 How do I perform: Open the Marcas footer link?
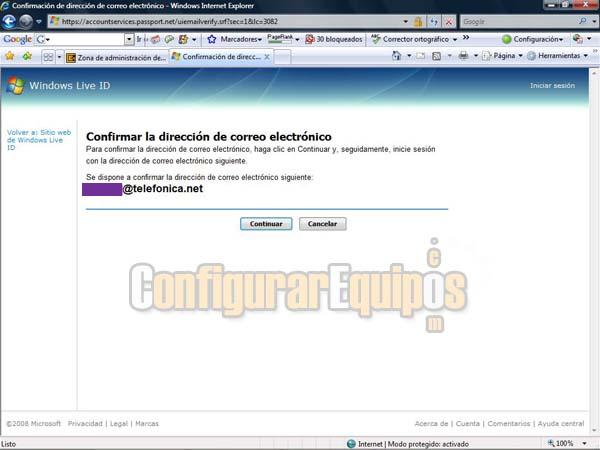coord(147,424)
